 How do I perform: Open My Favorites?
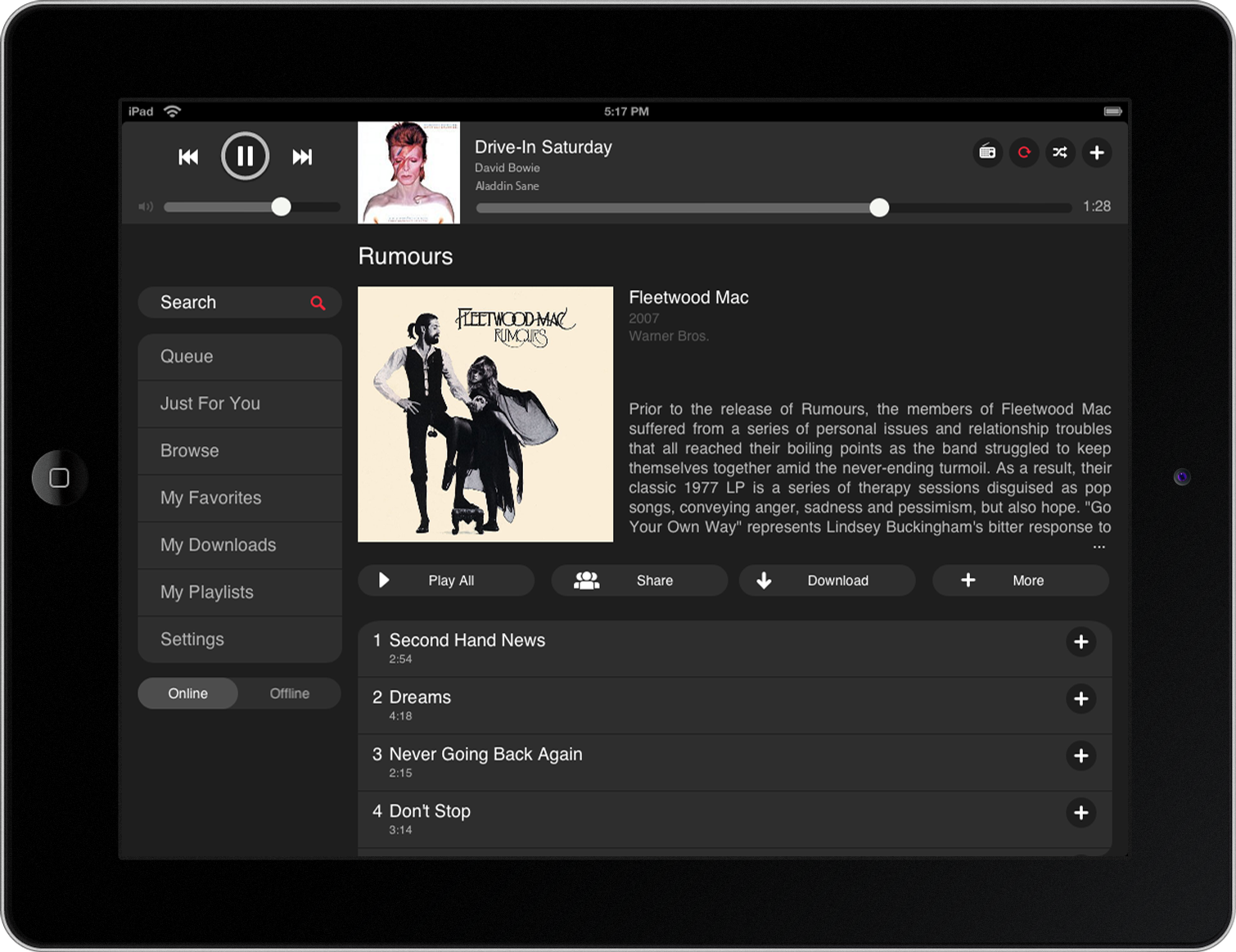click(239, 498)
